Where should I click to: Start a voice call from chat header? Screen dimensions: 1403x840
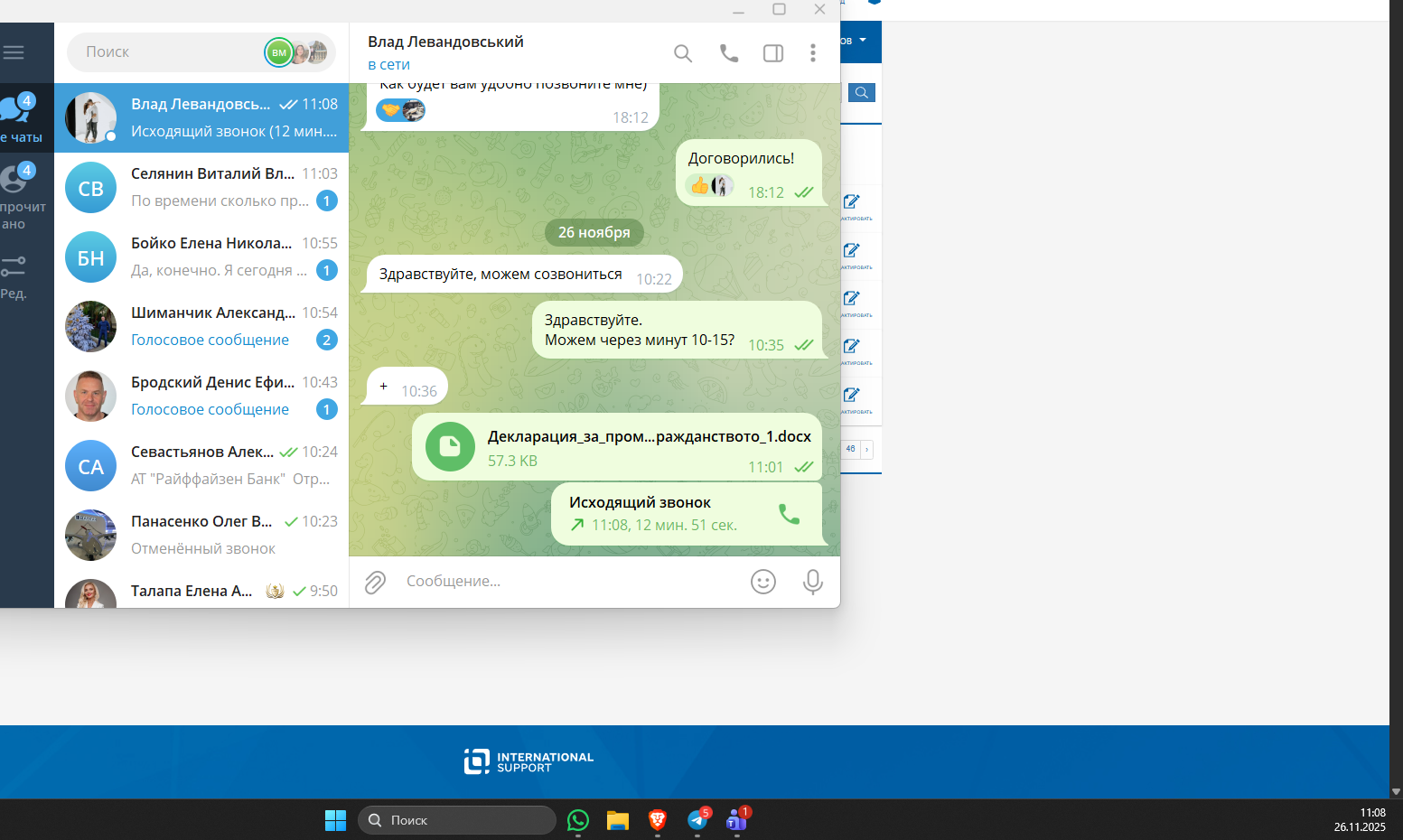[x=729, y=53]
